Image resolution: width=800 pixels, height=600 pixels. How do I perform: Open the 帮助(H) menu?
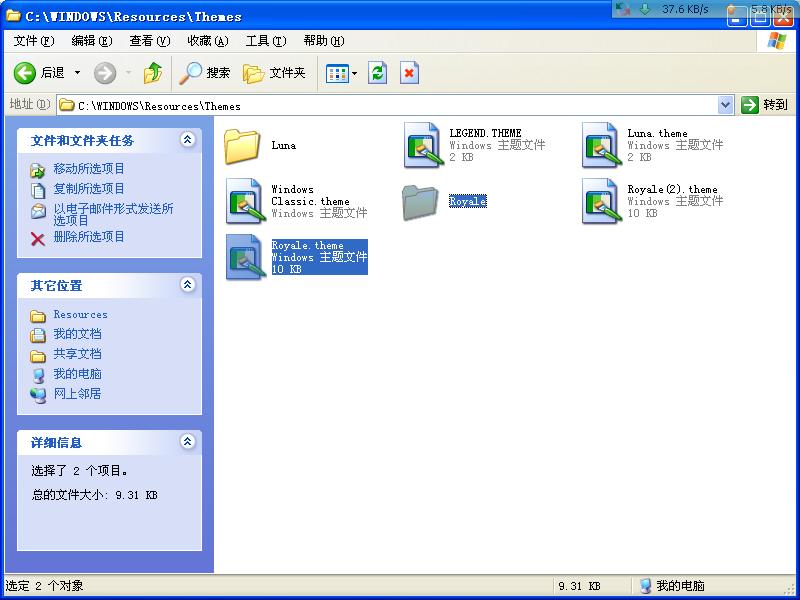(x=324, y=41)
